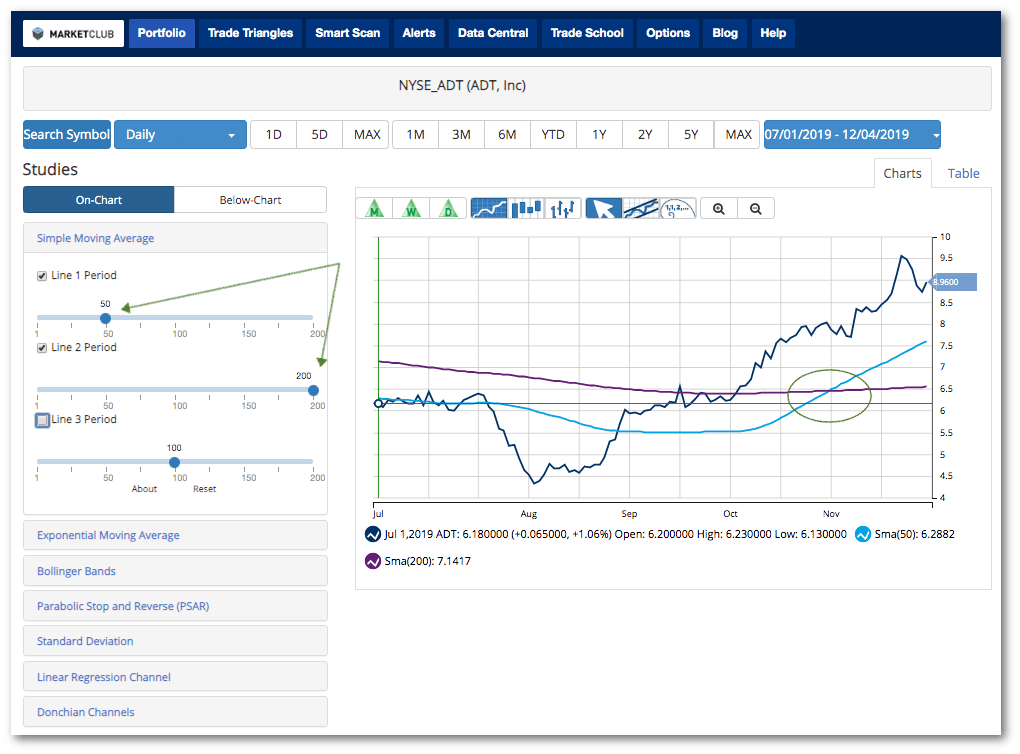Screen dimensions: 1020x754
Task: Switch to OHLC bar chart type
Action: 563,209
